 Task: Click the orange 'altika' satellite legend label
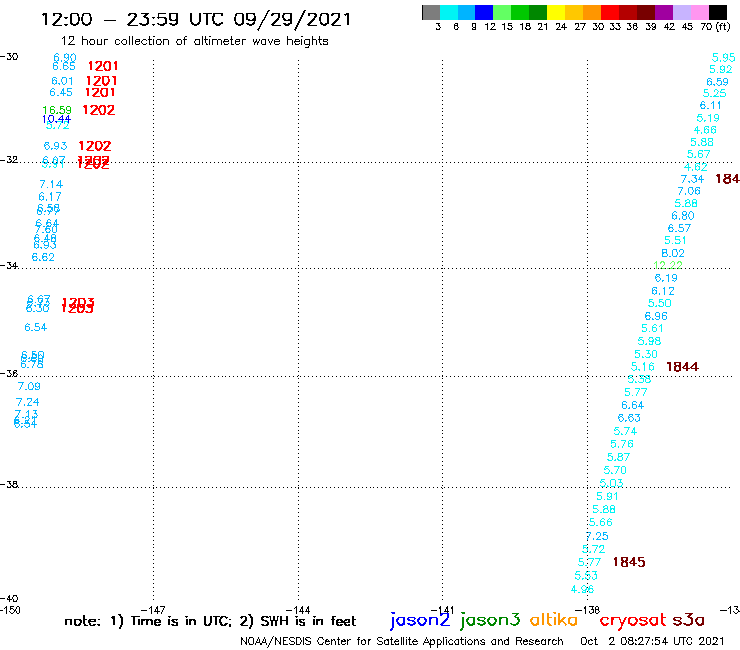click(553, 620)
